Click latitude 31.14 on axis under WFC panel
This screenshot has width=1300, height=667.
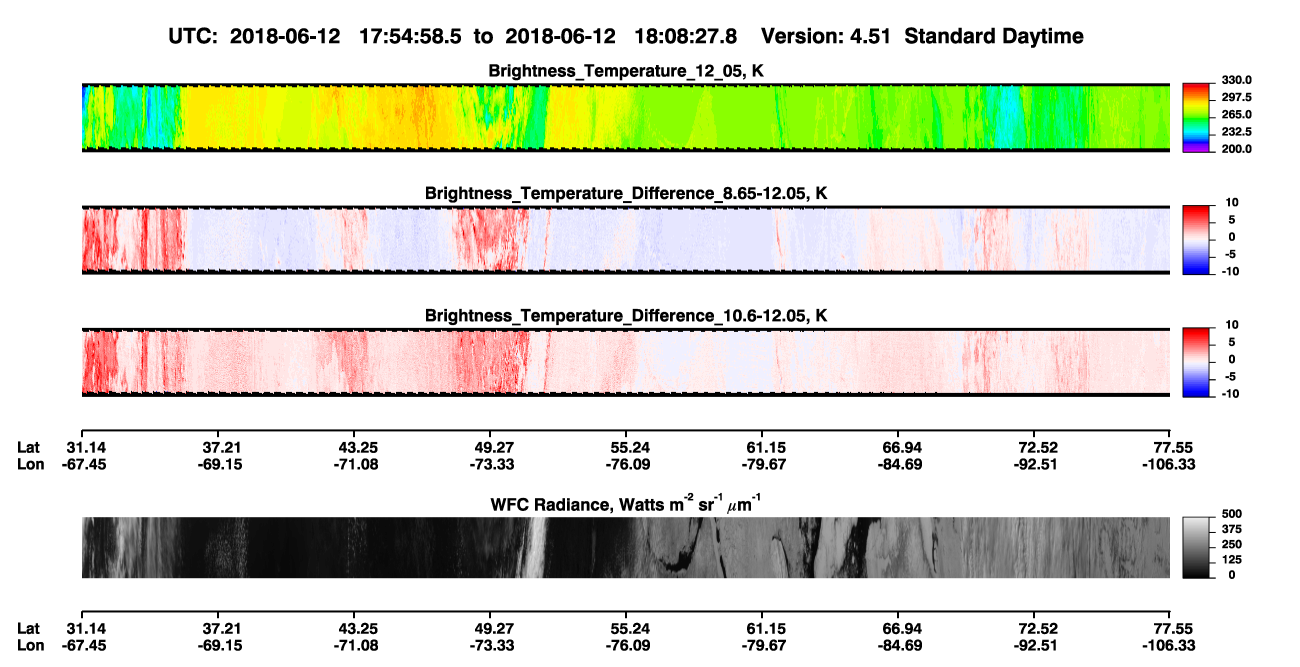84,629
